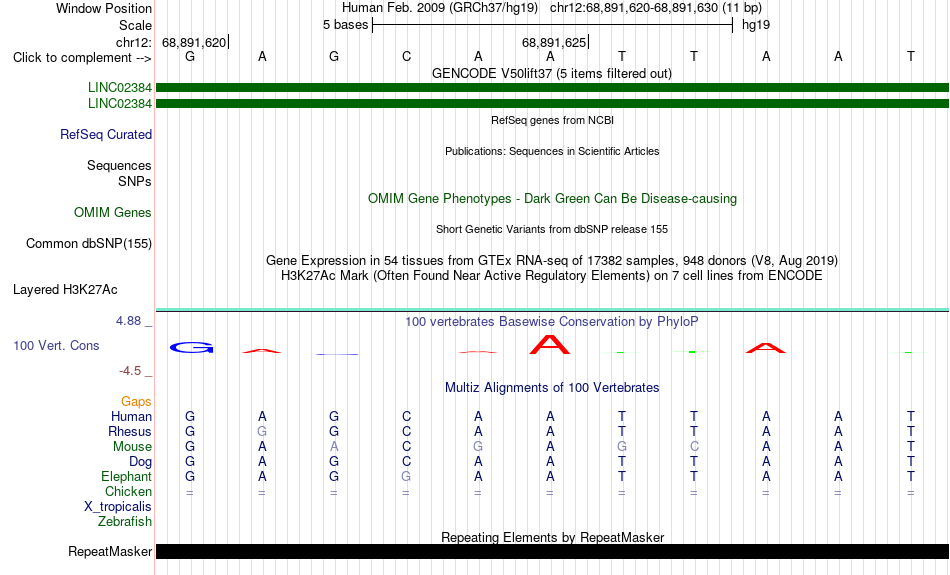Open OMIM Gene Phenotypes track title
The height and width of the screenshot is (575, 950).
(553, 199)
